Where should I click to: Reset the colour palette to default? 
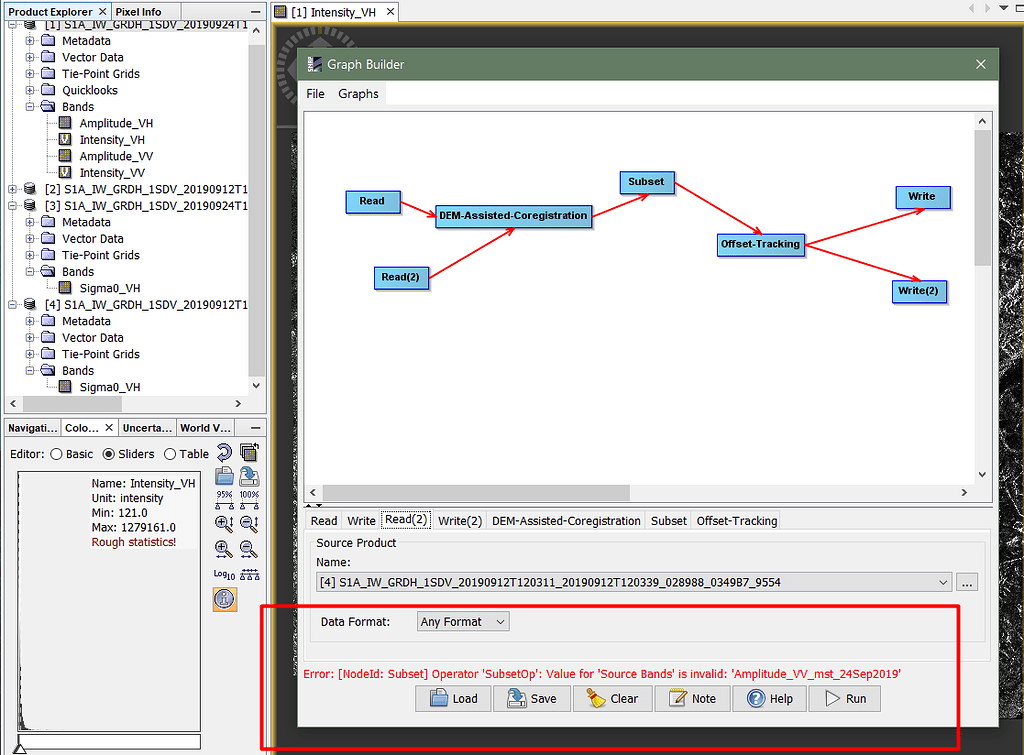pyautogui.click(x=223, y=451)
